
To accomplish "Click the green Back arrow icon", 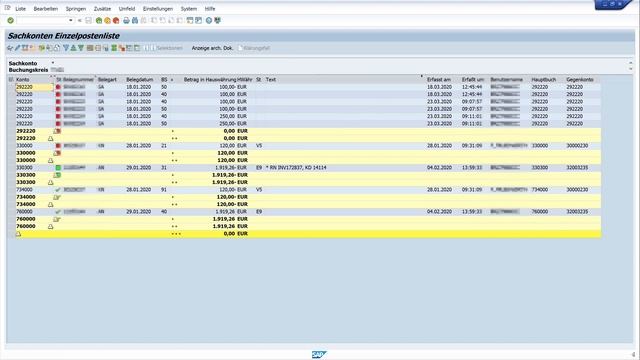I will (99, 20).
